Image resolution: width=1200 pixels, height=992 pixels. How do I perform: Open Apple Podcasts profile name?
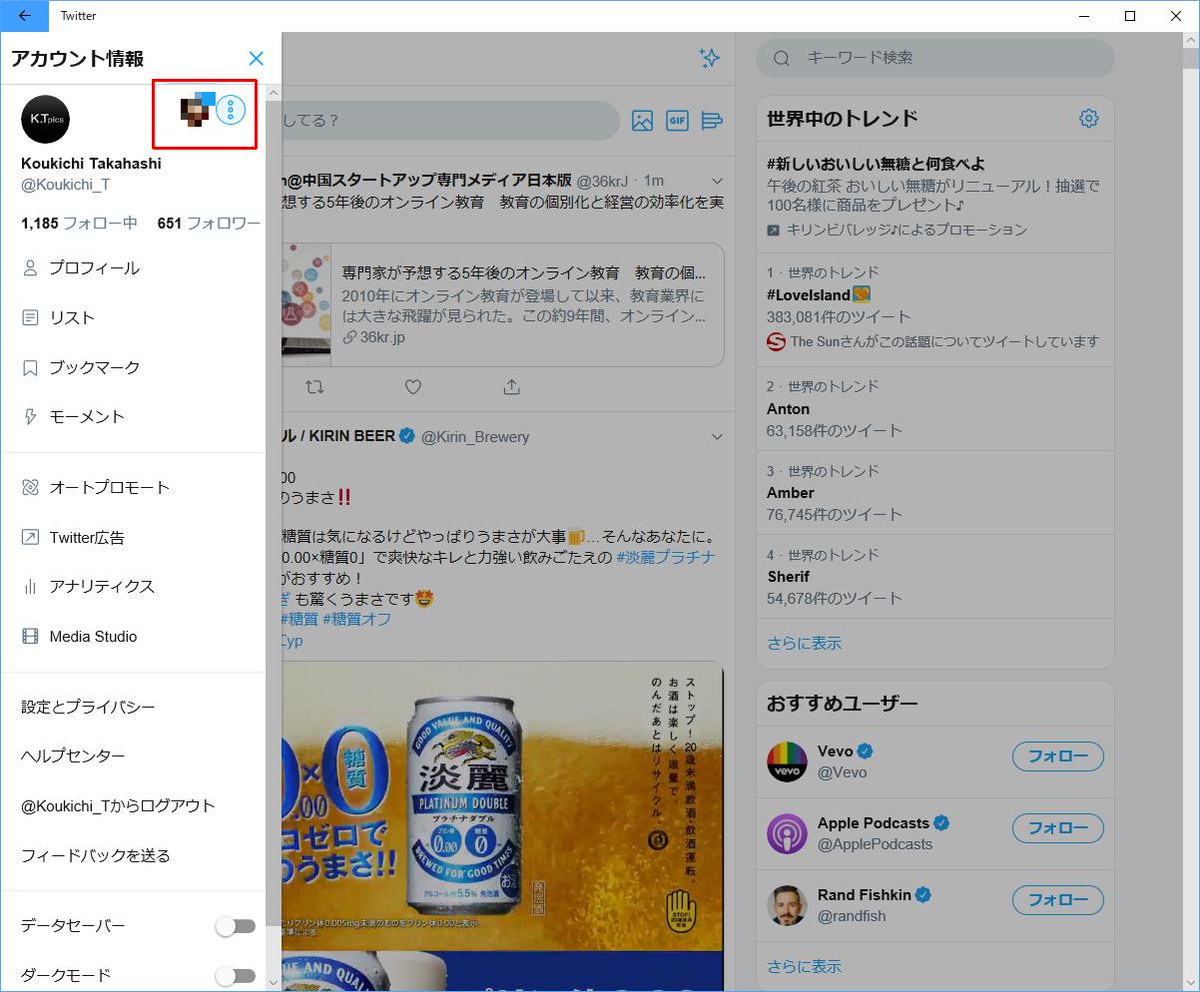click(873, 823)
